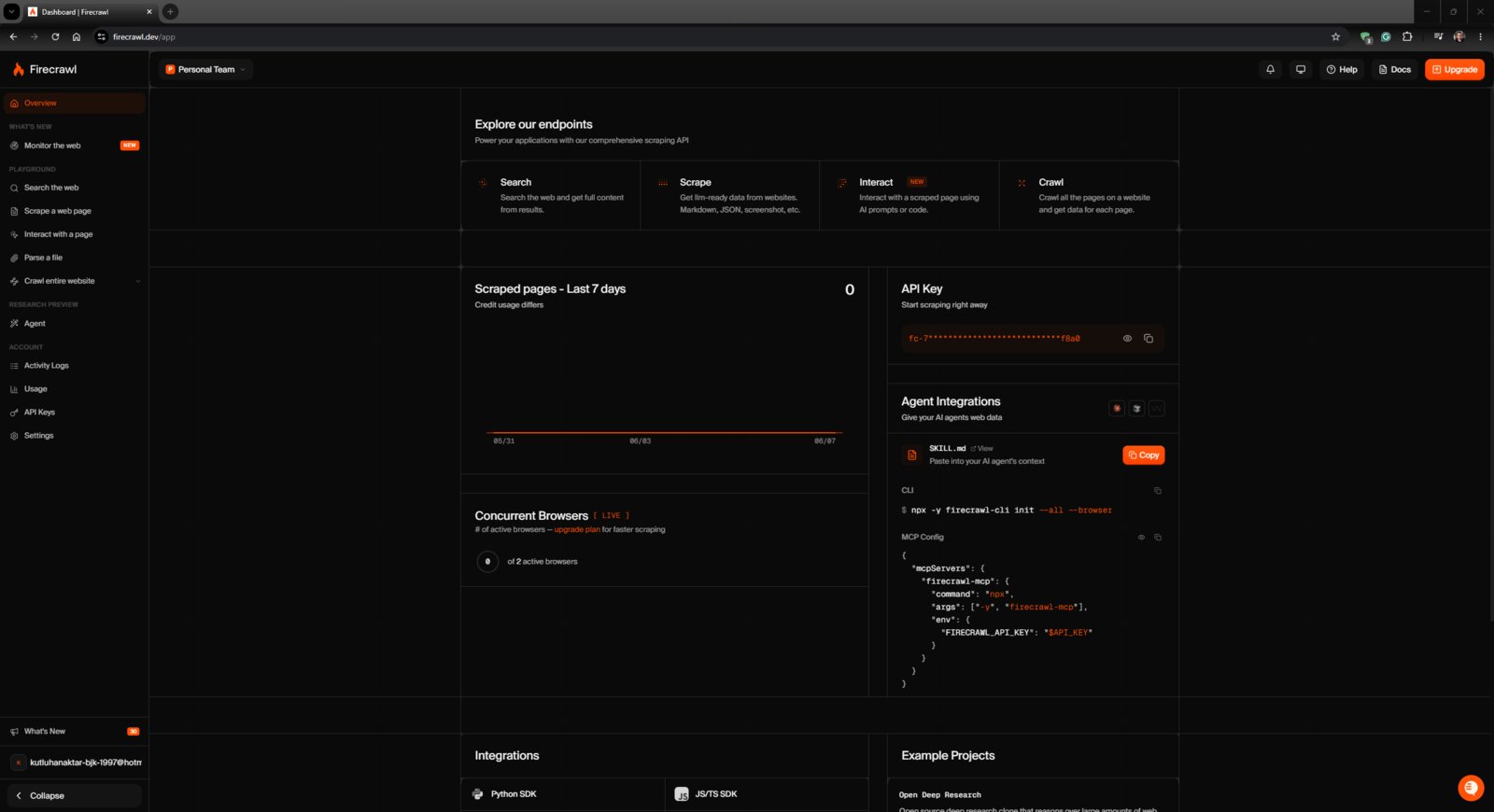Go back in browser
This screenshot has height=812, width=1494.
pyautogui.click(x=13, y=37)
